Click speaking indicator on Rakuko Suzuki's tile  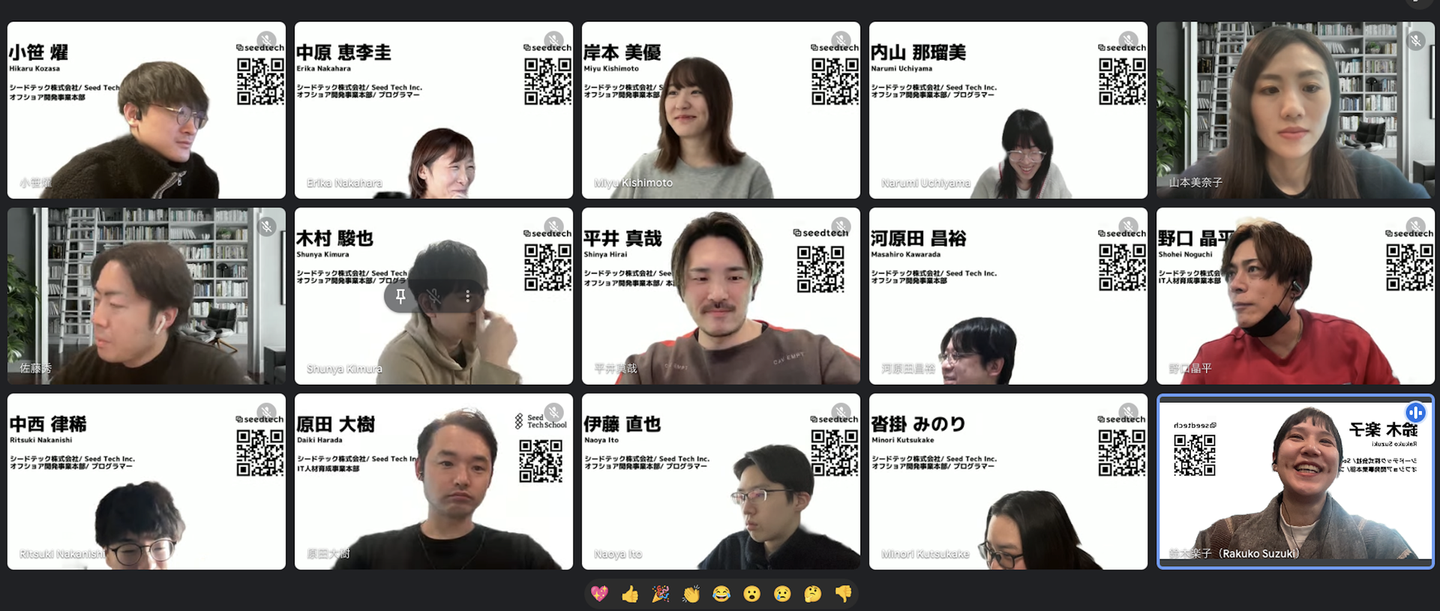tap(1415, 413)
